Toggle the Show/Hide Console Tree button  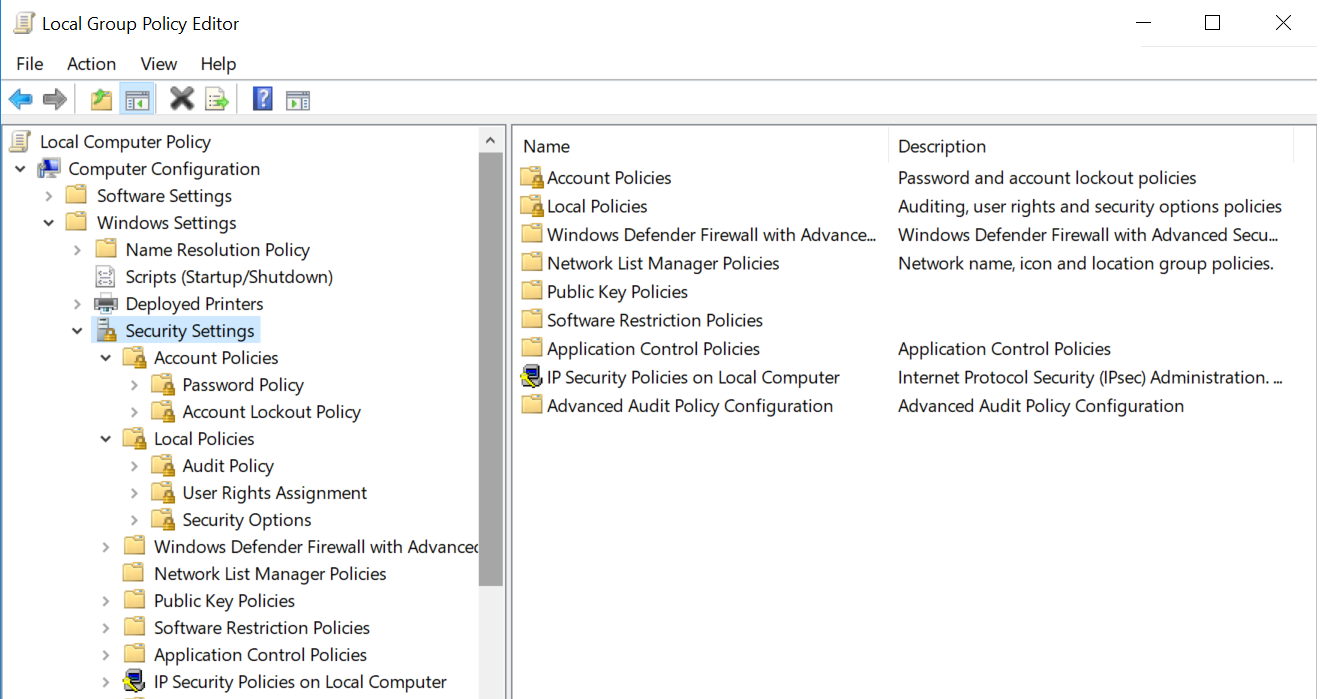tap(137, 99)
